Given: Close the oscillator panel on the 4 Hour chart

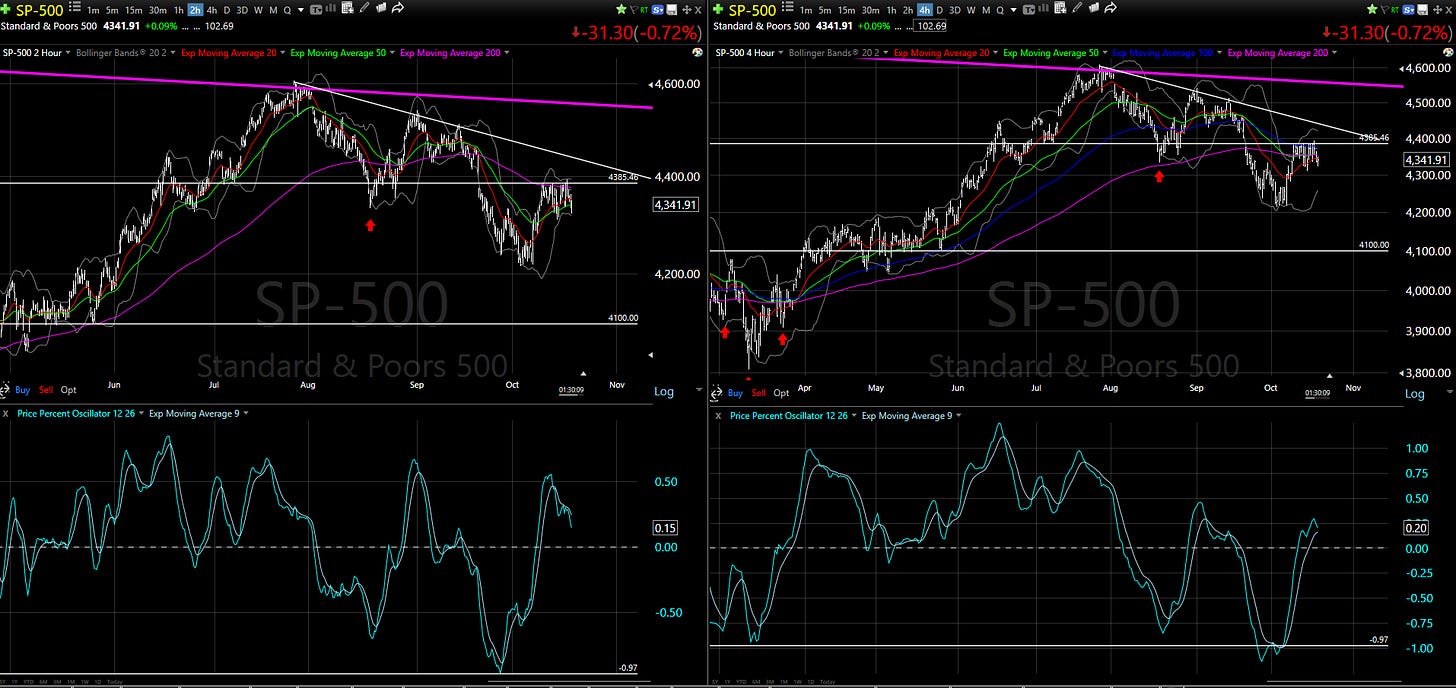Looking at the screenshot, I should point(719,415).
